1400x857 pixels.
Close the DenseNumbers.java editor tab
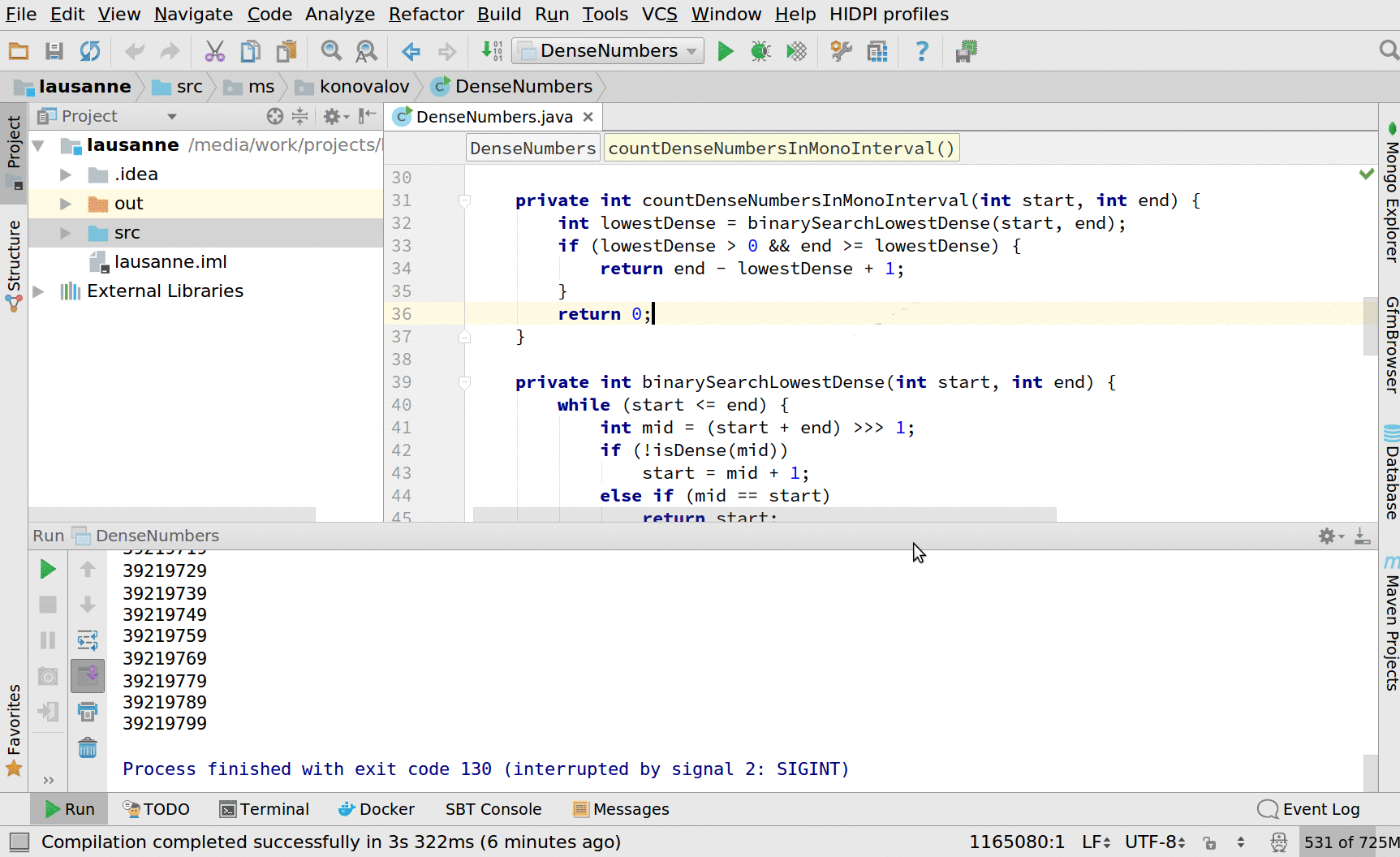tap(588, 117)
